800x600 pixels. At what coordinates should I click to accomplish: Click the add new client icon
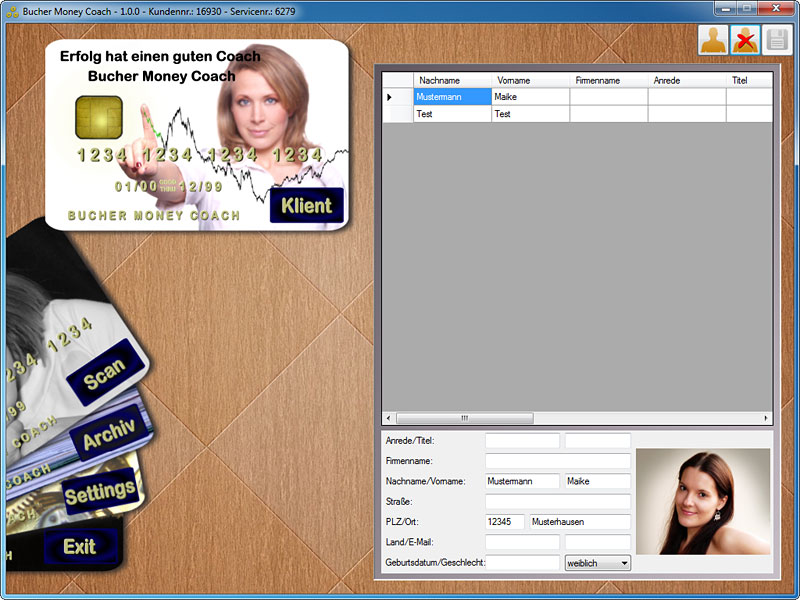coord(713,40)
